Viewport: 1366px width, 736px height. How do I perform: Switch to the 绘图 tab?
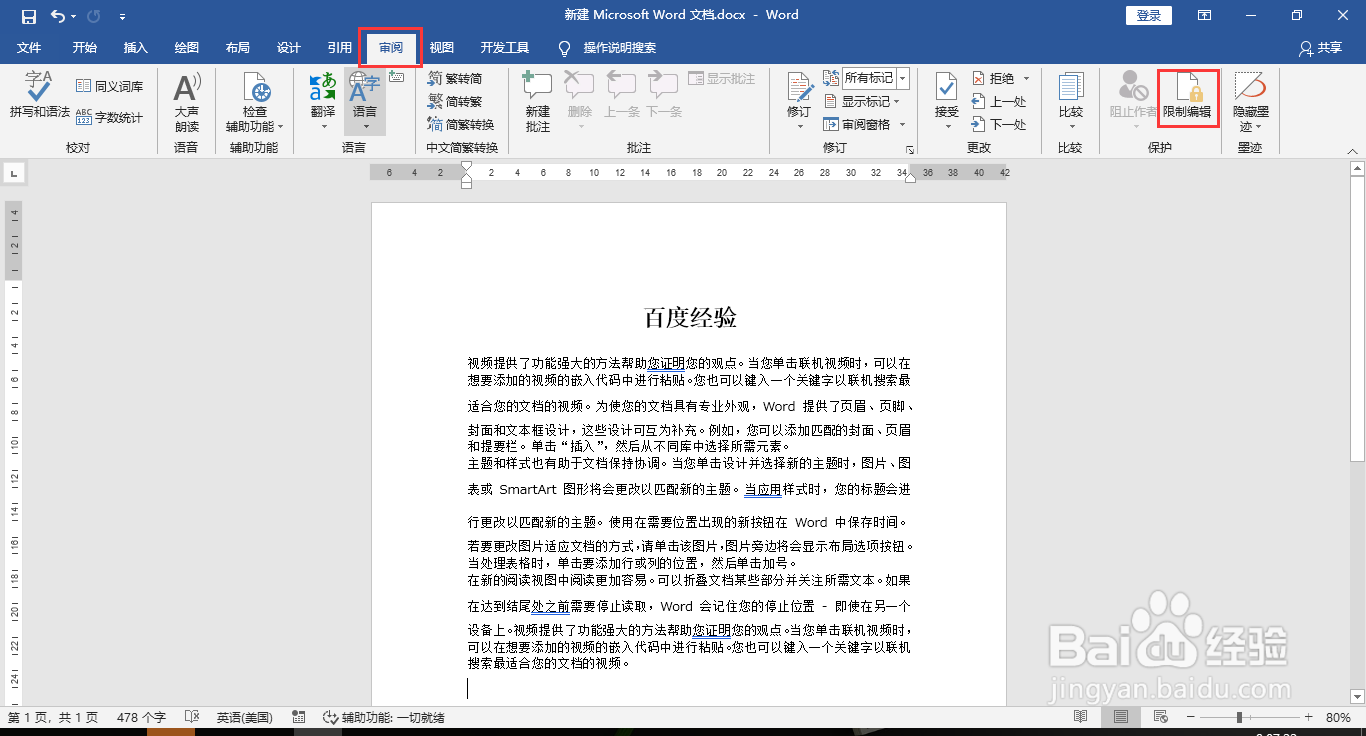186,47
